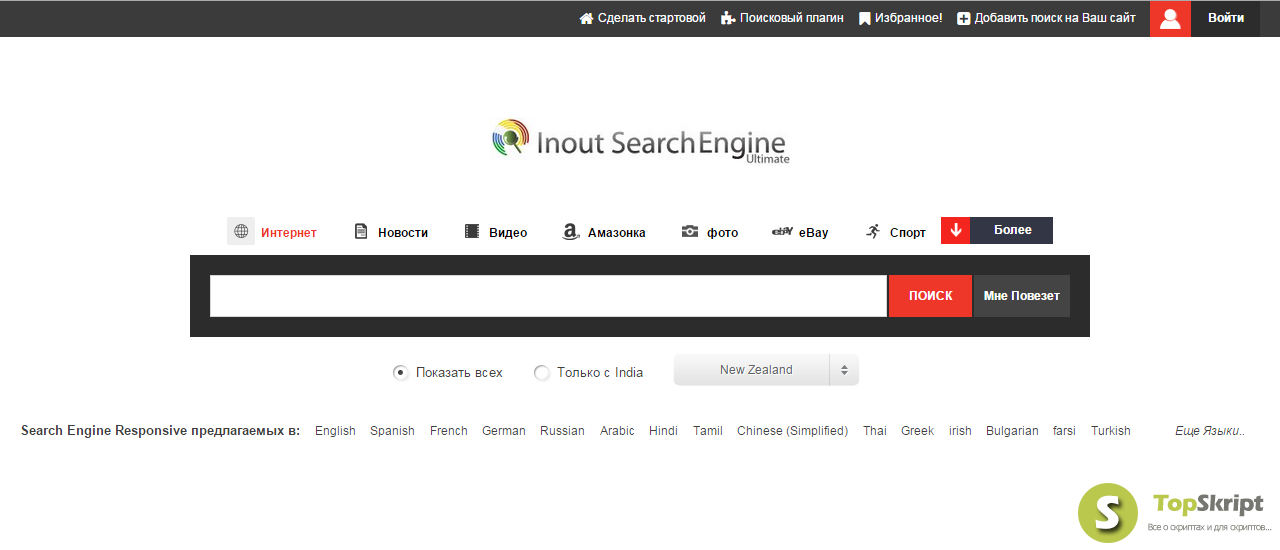Click the film strip icon for Видео
This screenshot has width=1280, height=550.
472,231
